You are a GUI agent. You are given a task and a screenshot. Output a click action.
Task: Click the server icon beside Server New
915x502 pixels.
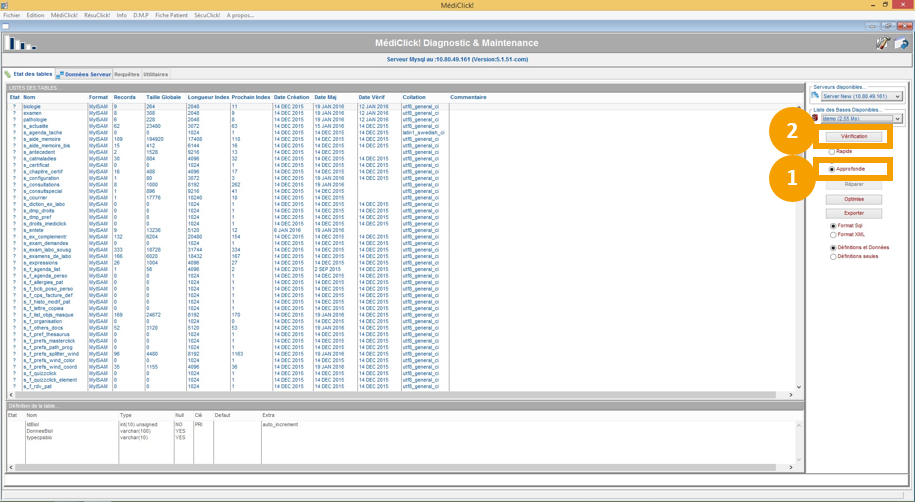(x=815, y=97)
